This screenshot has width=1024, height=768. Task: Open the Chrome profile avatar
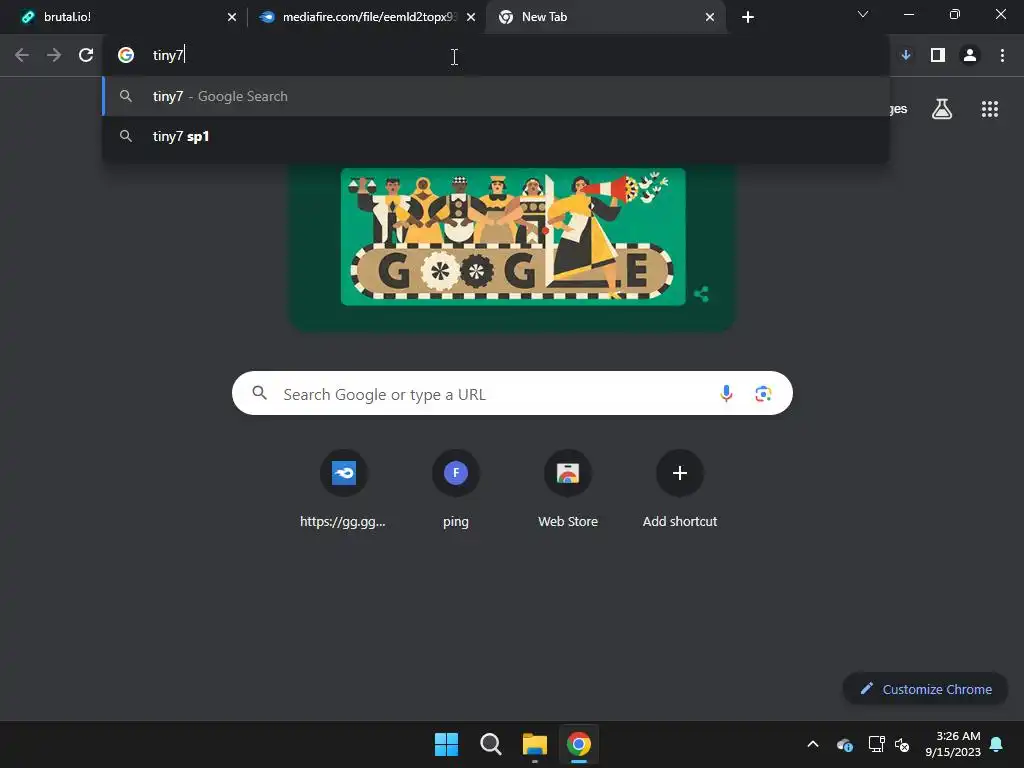coord(970,56)
